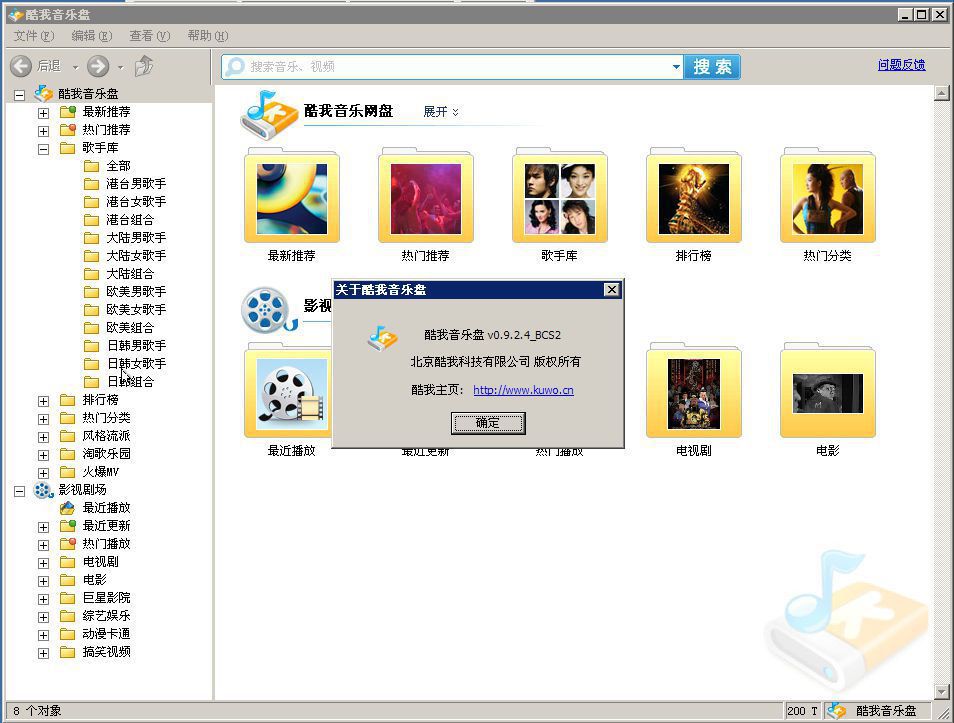Expand the 淘歌乐园 tree node

point(43,455)
